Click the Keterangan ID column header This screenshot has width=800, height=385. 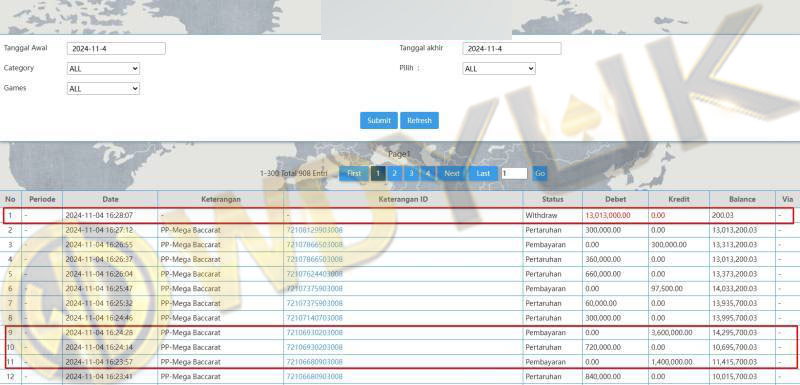[x=403, y=199]
